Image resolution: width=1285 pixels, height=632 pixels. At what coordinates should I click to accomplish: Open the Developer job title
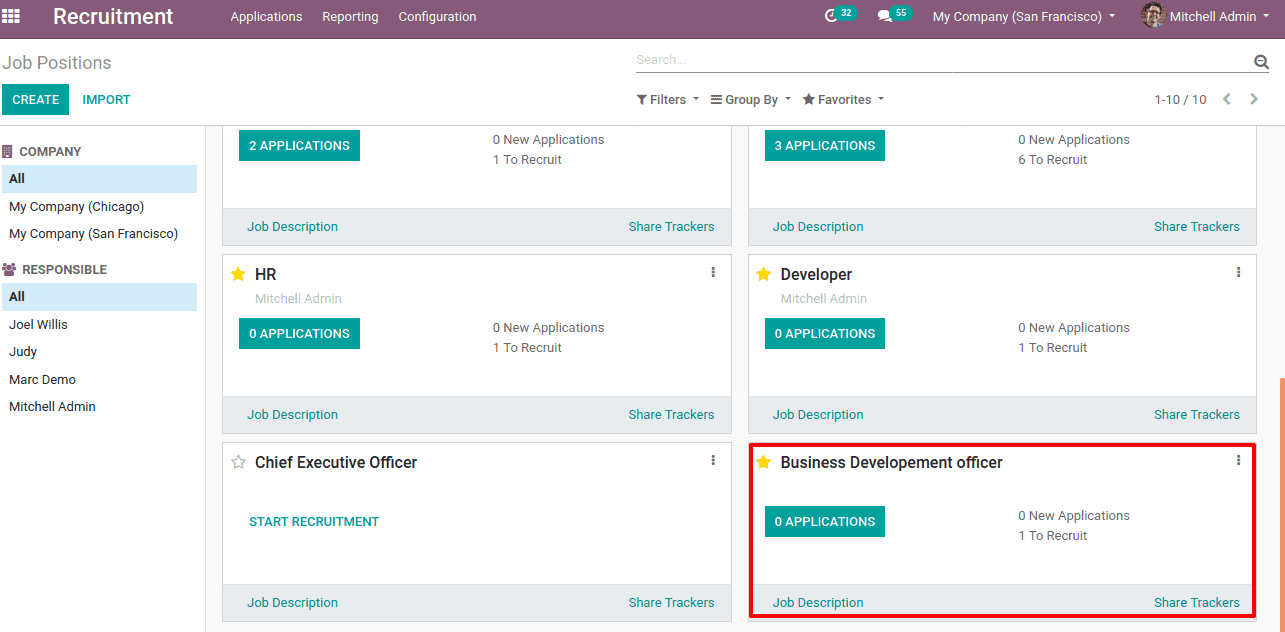click(816, 274)
